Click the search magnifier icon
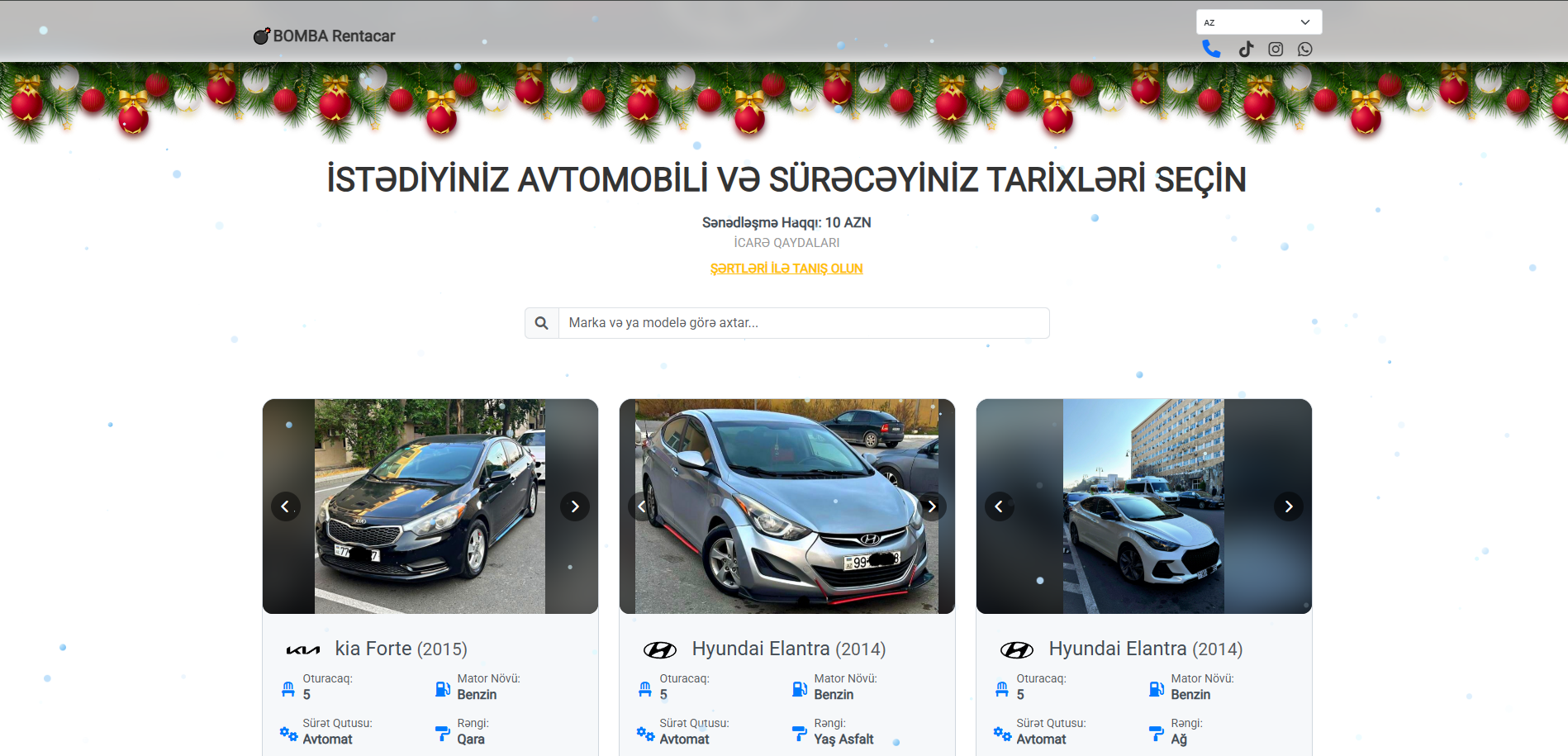Viewport: 1568px width, 756px height. tap(541, 323)
